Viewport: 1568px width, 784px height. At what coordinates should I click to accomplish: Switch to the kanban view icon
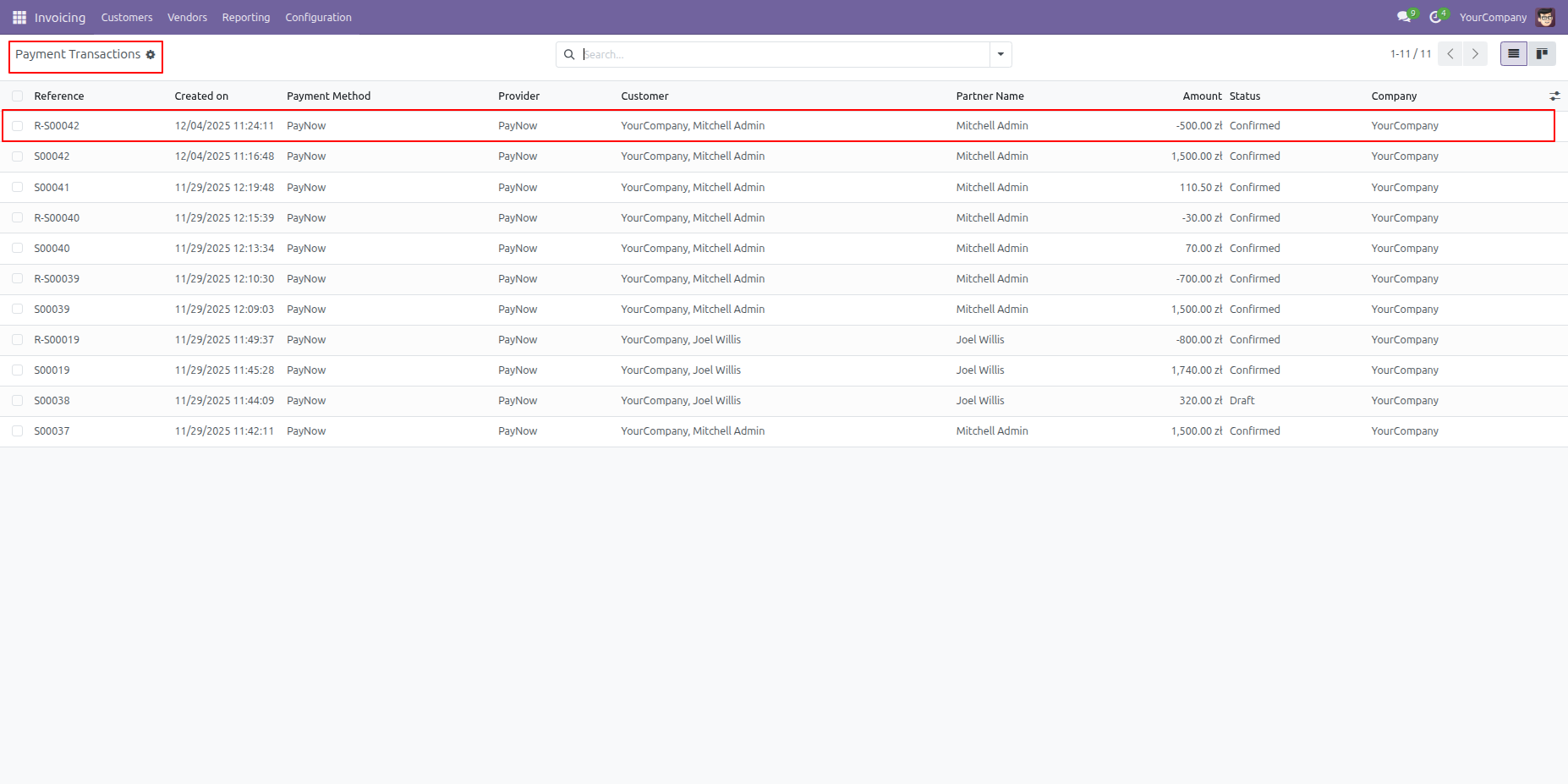click(1542, 54)
